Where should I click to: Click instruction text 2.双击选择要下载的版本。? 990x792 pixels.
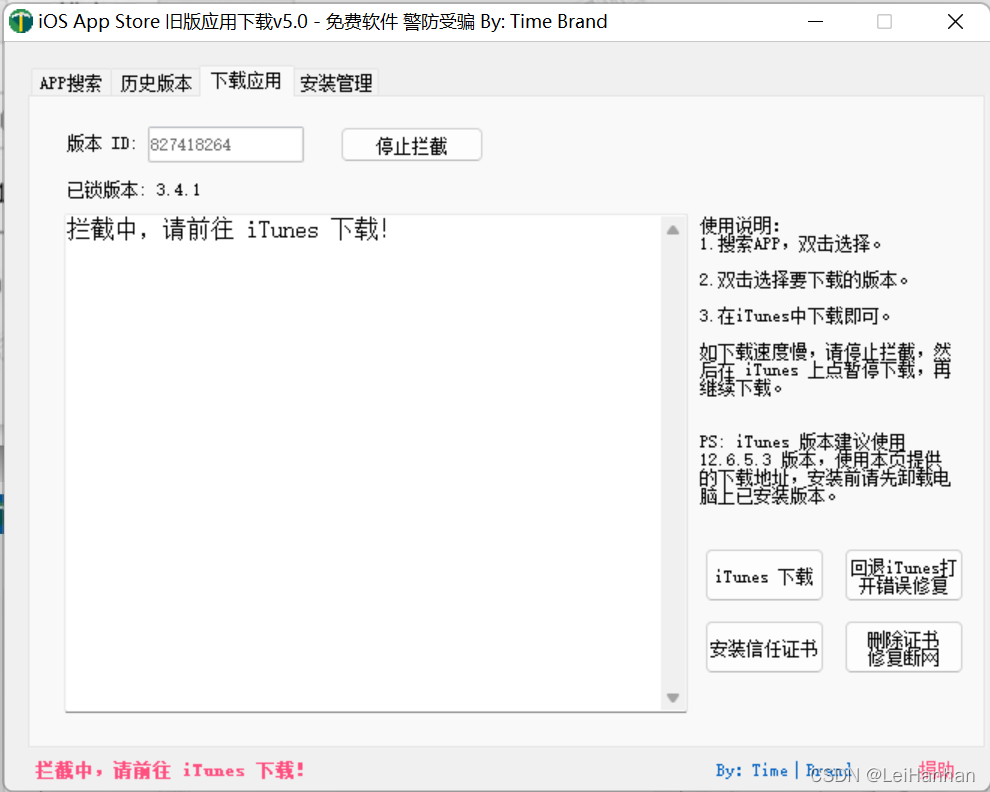pos(804,280)
